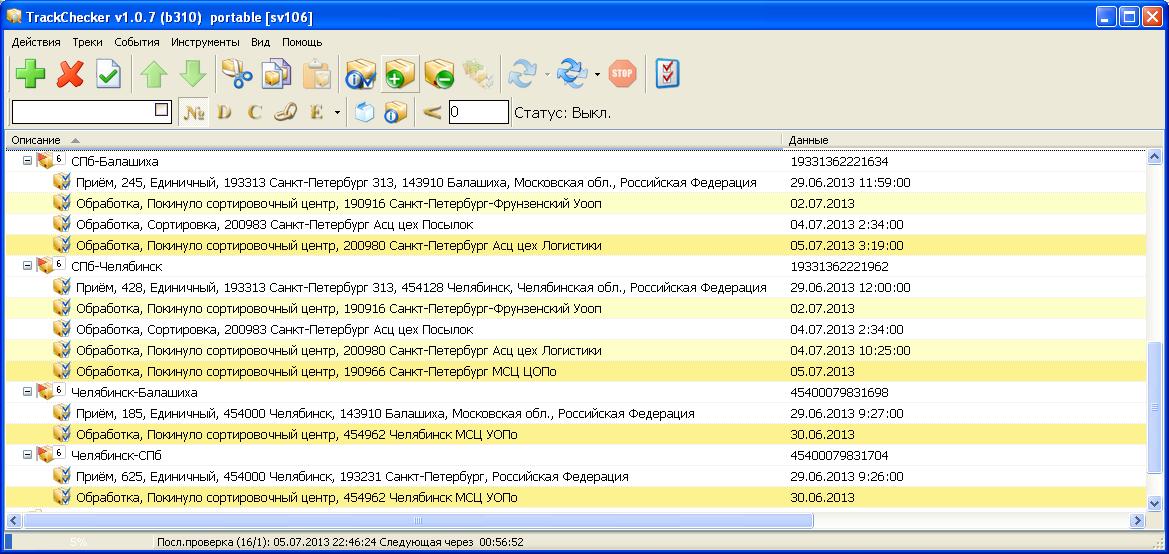Viewport: 1169px width, 554px height.
Task: Click the box with green minus icon
Action: coord(438,74)
